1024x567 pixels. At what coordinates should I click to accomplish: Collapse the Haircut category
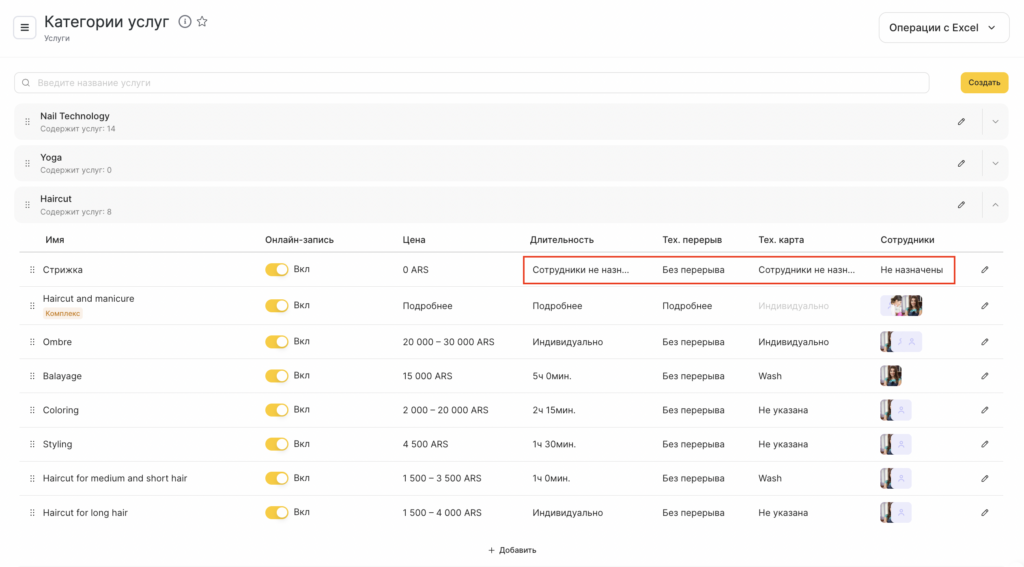coord(995,205)
